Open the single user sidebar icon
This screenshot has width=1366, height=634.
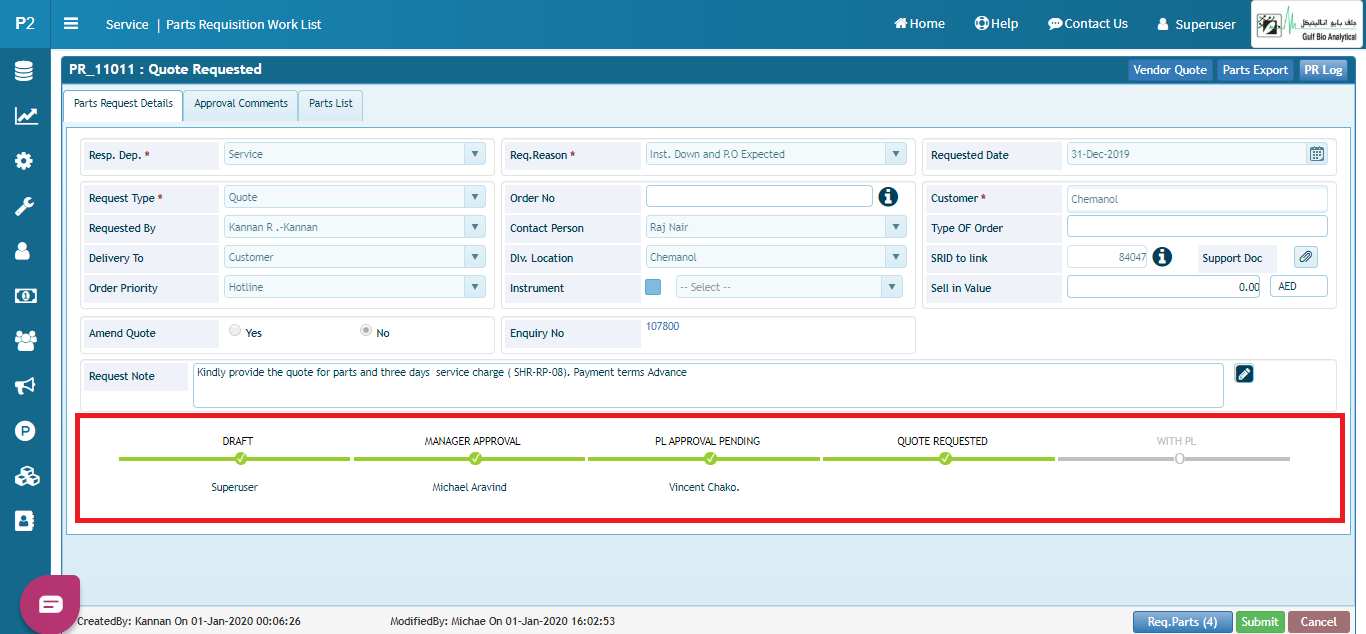pos(25,251)
